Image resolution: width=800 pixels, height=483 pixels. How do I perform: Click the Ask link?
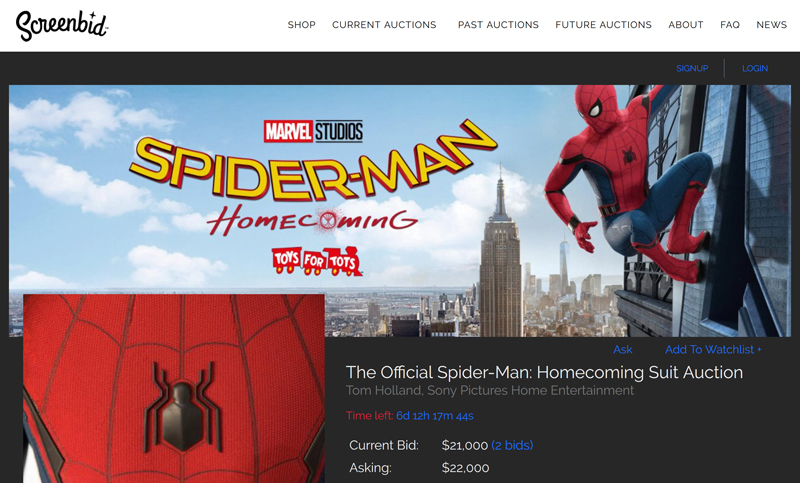pos(622,349)
